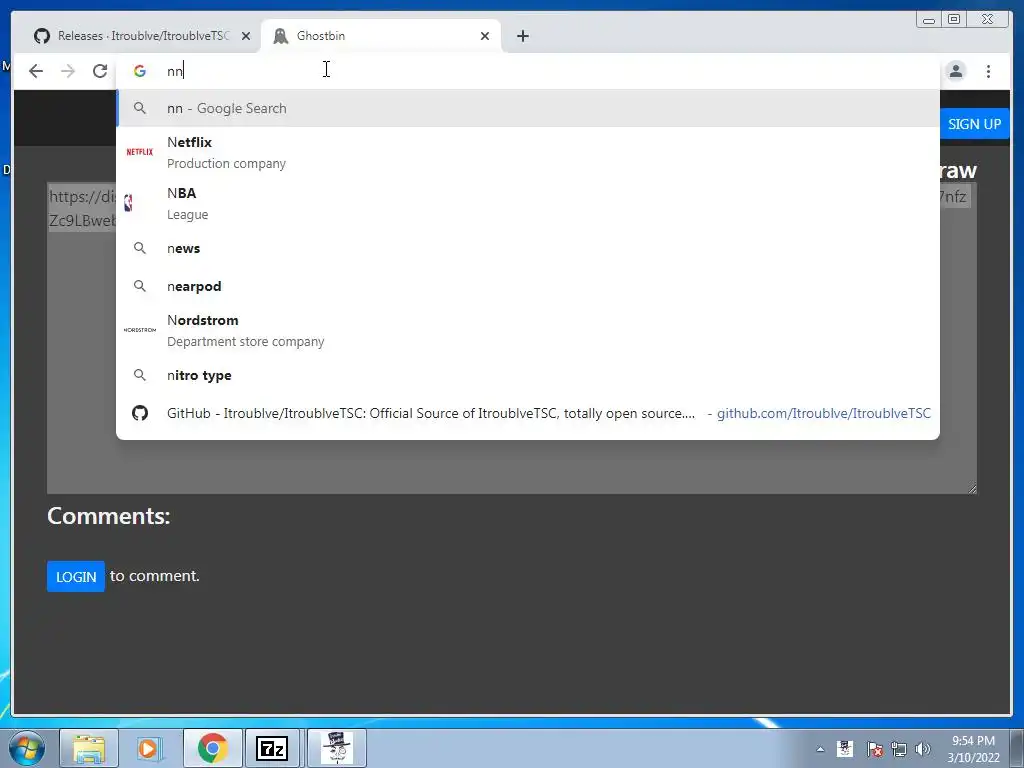This screenshot has width=1024, height=768.
Task: Select the Netflix suggestion
Action: (528, 152)
